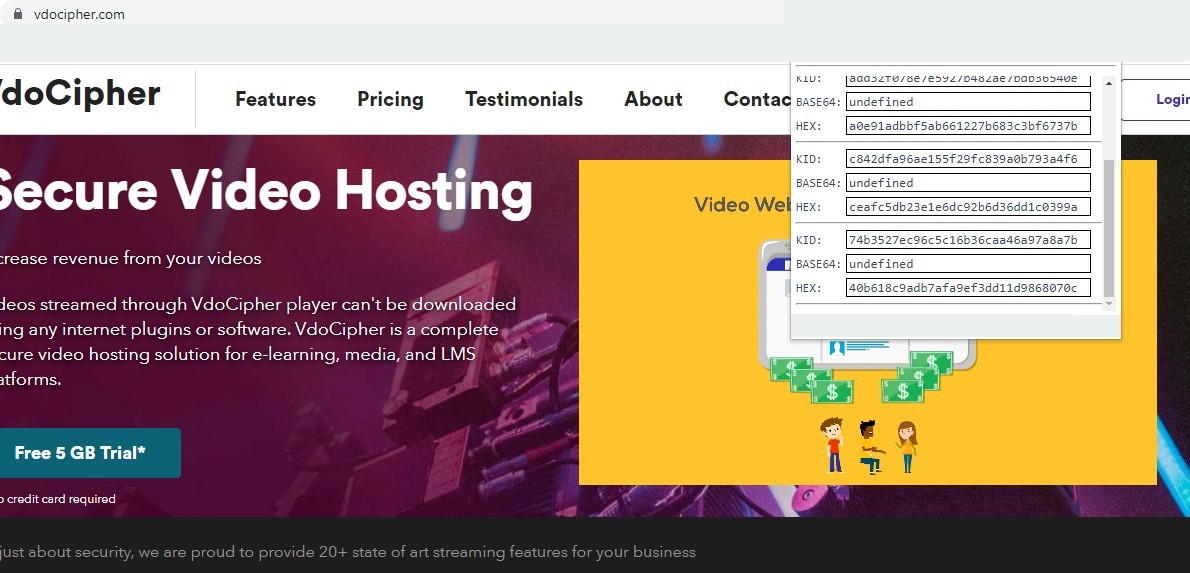Click the 'Secure Video Hosting' heading

pos(266,191)
